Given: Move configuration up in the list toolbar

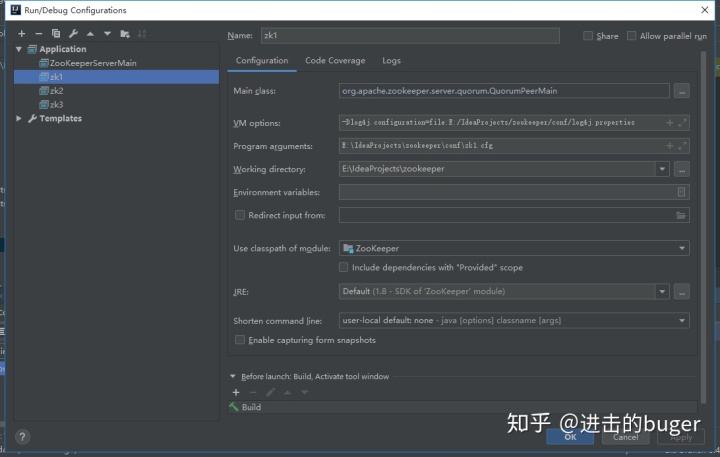Looking at the screenshot, I should (x=90, y=34).
